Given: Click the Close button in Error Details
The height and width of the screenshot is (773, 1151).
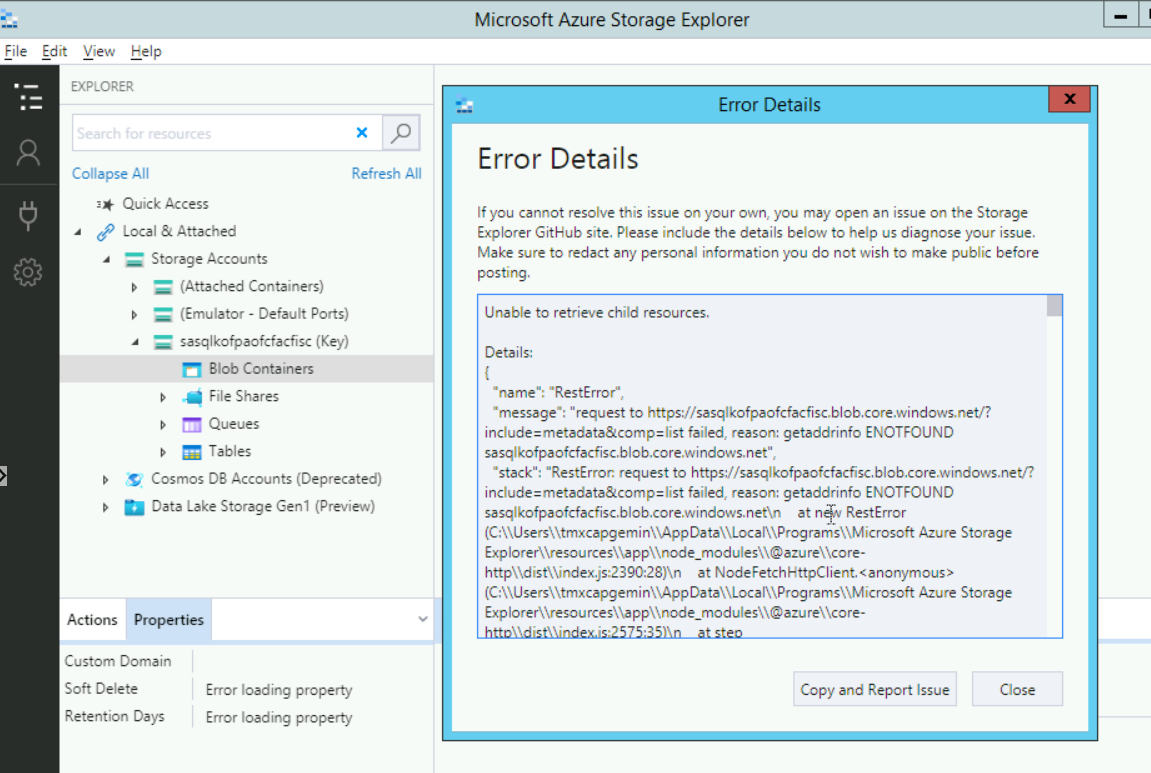Looking at the screenshot, I should [1017, 689].
